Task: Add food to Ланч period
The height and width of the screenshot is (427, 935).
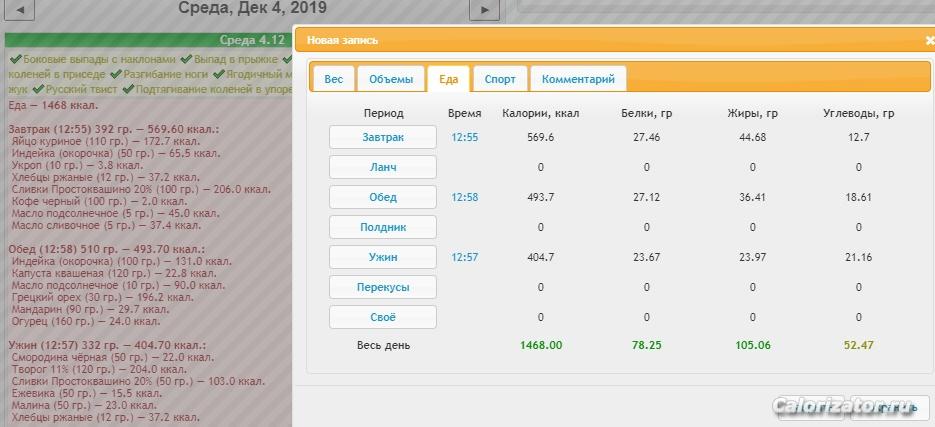Action: (x=383, y=167)
